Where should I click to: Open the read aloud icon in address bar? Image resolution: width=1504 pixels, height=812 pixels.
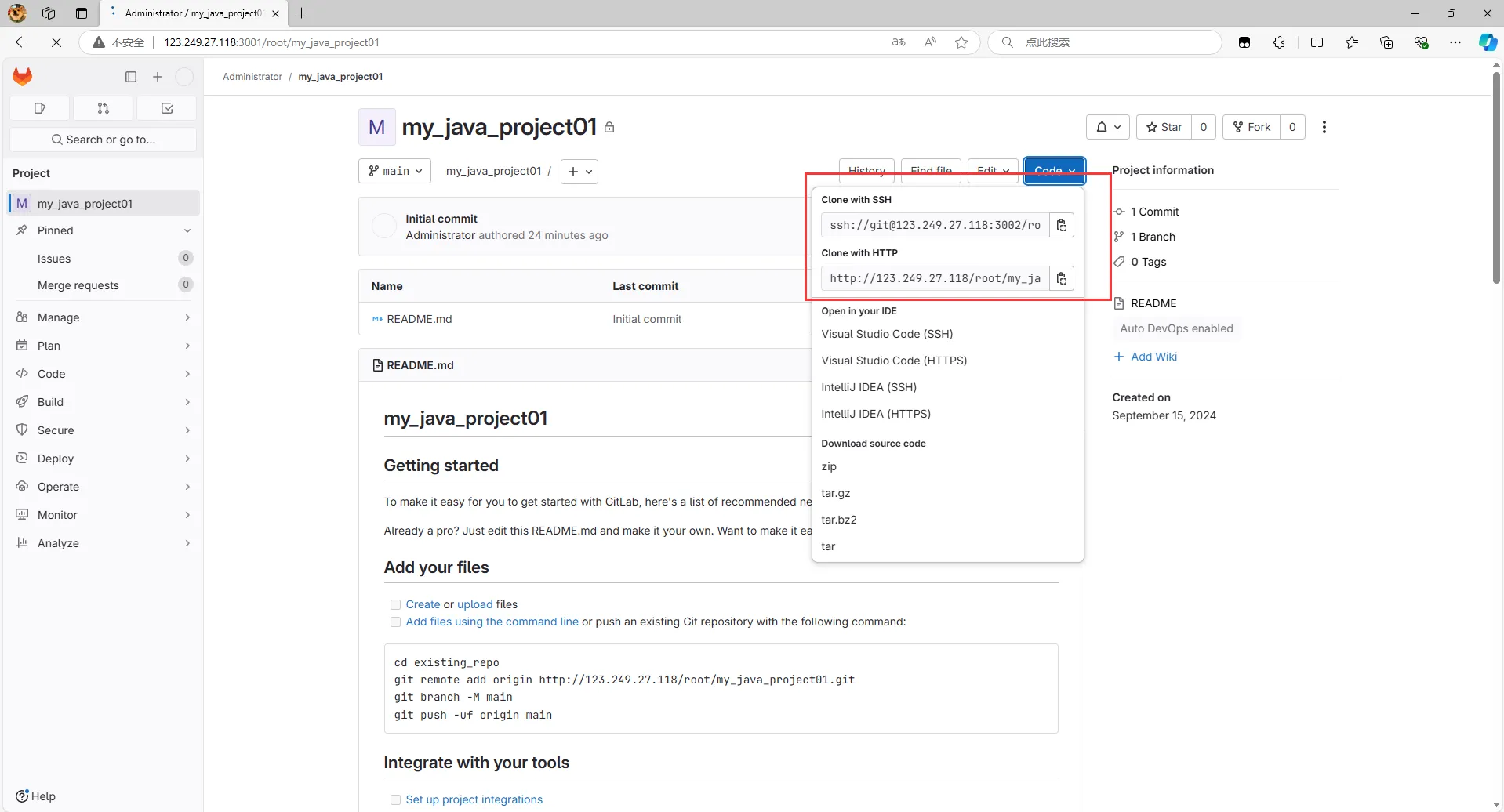pyautogui.click(x=930, y=42)
